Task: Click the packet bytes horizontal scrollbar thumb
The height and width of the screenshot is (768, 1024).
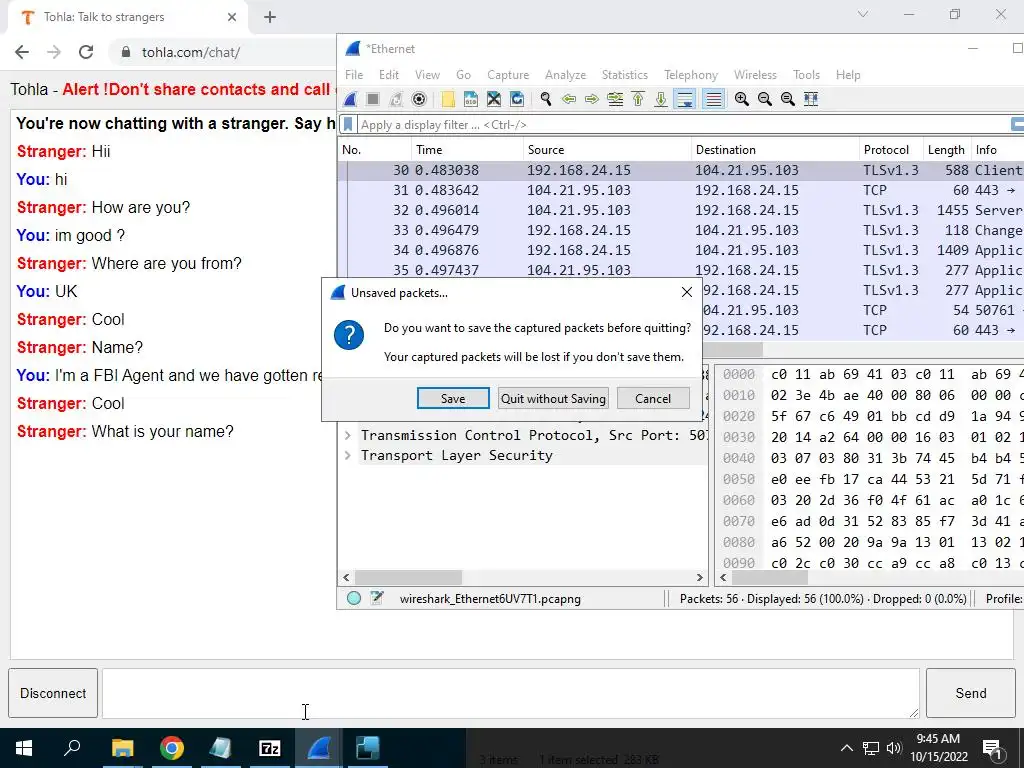Action: (x=769, y=577)
